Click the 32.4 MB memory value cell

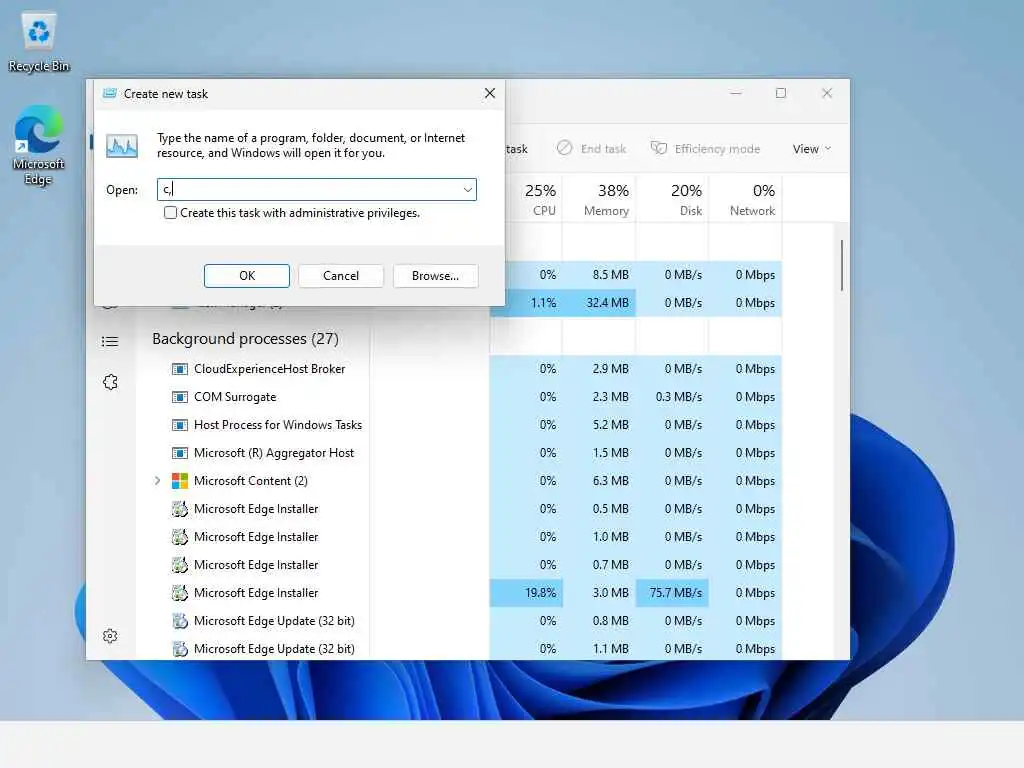(x=600, y=303)
